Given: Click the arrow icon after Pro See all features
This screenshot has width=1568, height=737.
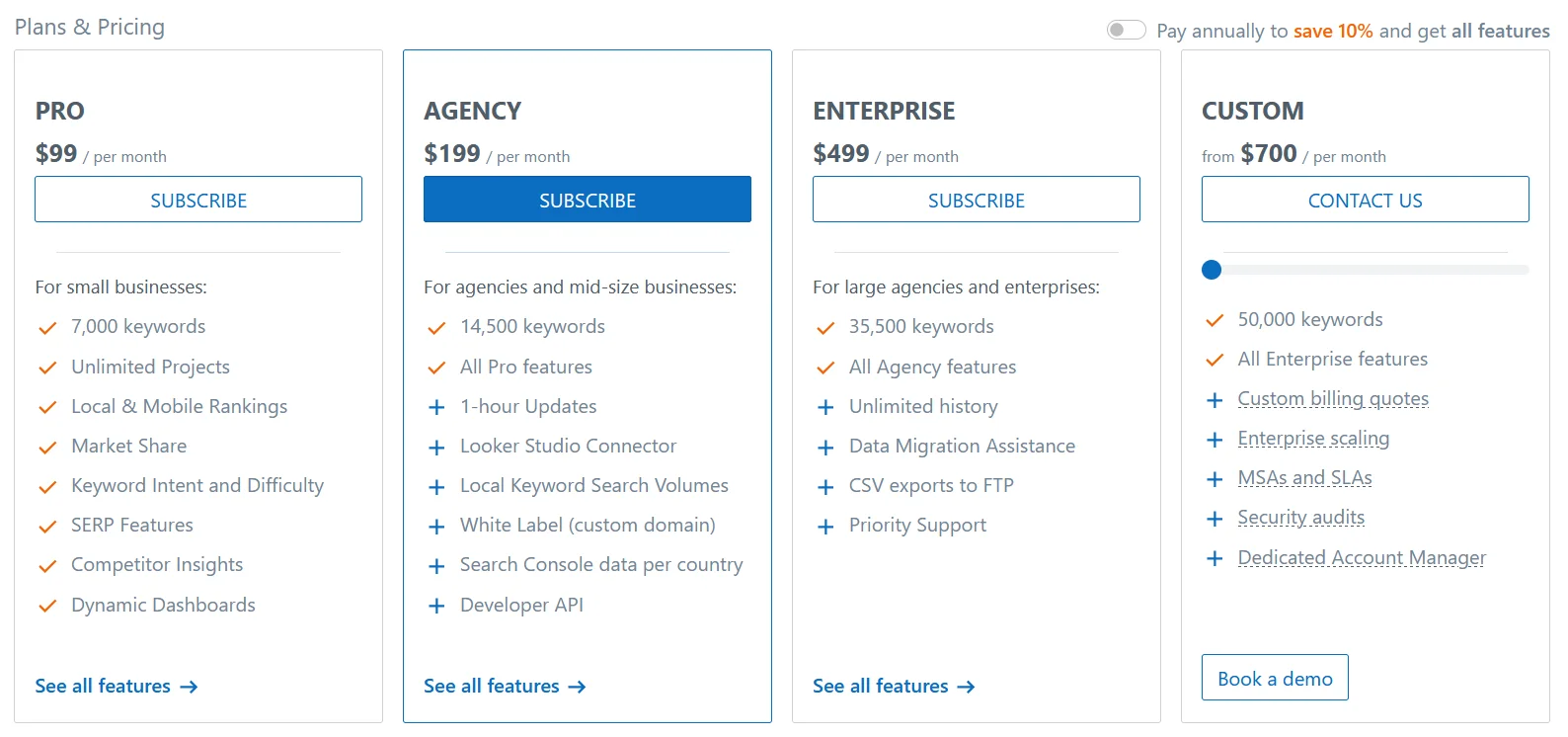Looking at the screenshot, I should [x=189, y=687].
